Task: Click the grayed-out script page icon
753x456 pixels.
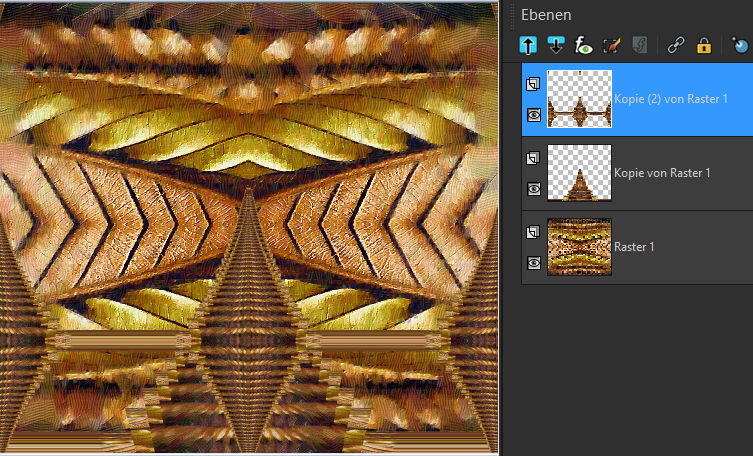Action: tap(640, 46)
